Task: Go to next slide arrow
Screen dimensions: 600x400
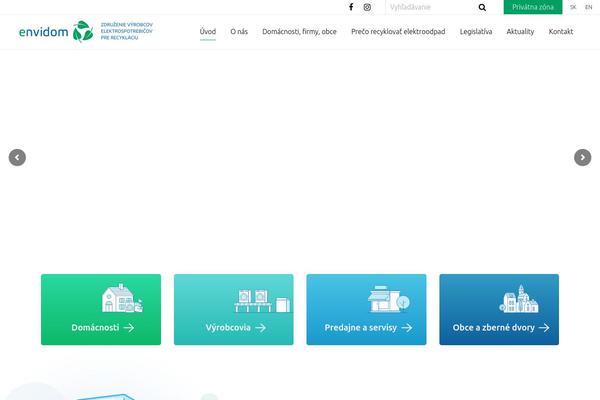Action: 582,157
